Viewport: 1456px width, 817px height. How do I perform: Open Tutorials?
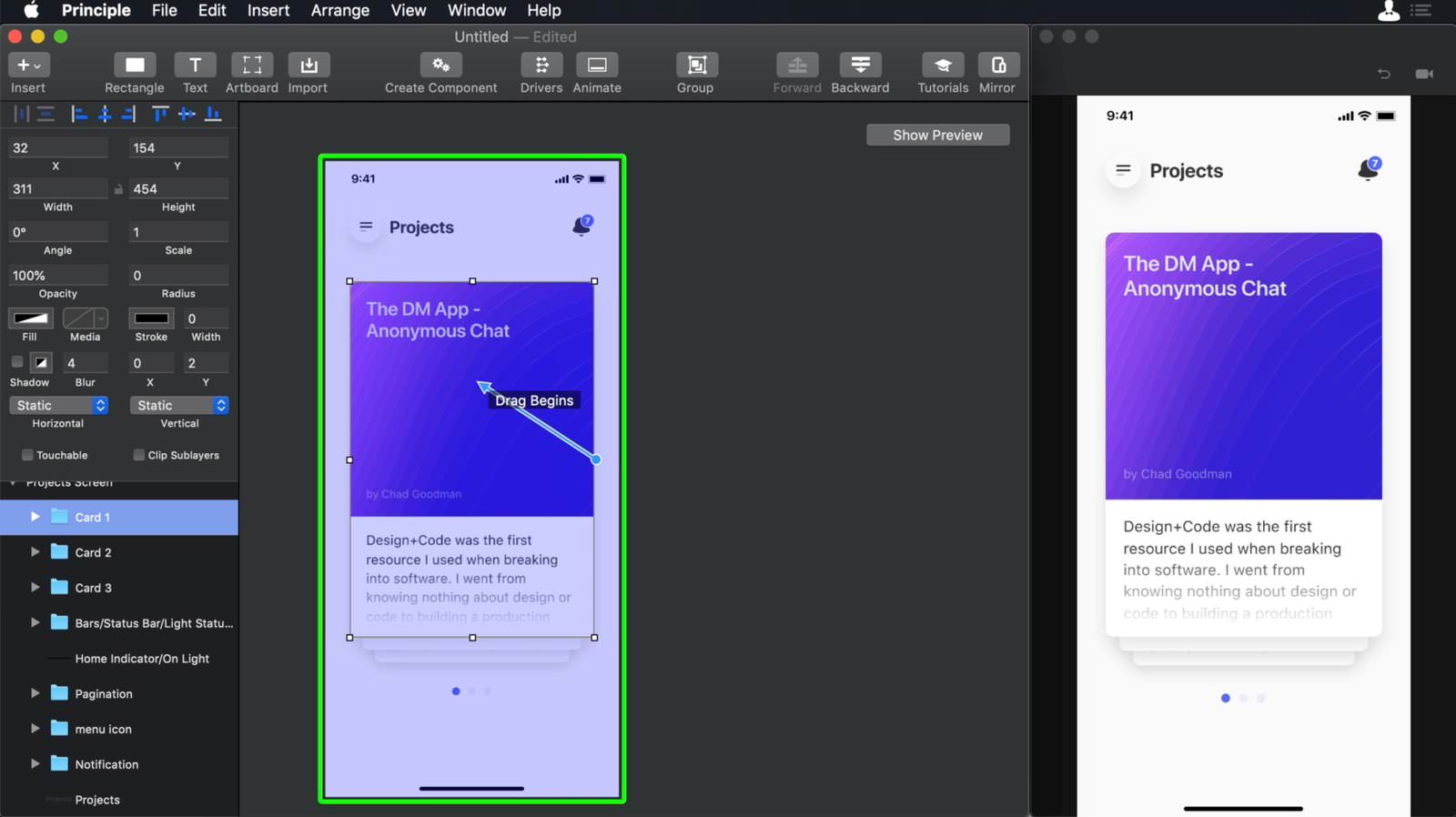click(x=943, y=66)
